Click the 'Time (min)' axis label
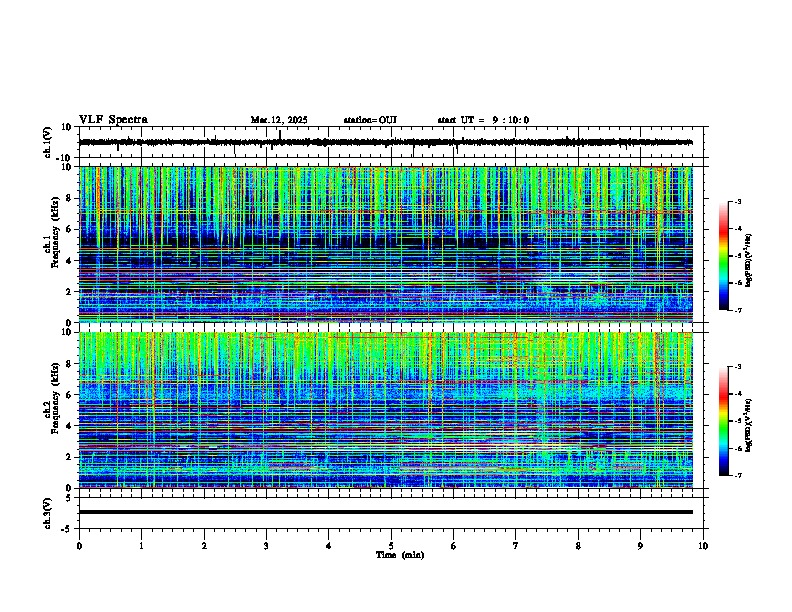Viewport: 792px width, 612px height. 400,555
